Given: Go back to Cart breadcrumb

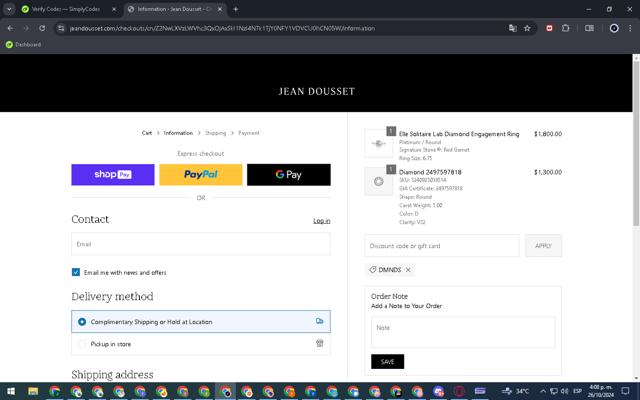Looking at the screenshot, I should coord(147,133).
